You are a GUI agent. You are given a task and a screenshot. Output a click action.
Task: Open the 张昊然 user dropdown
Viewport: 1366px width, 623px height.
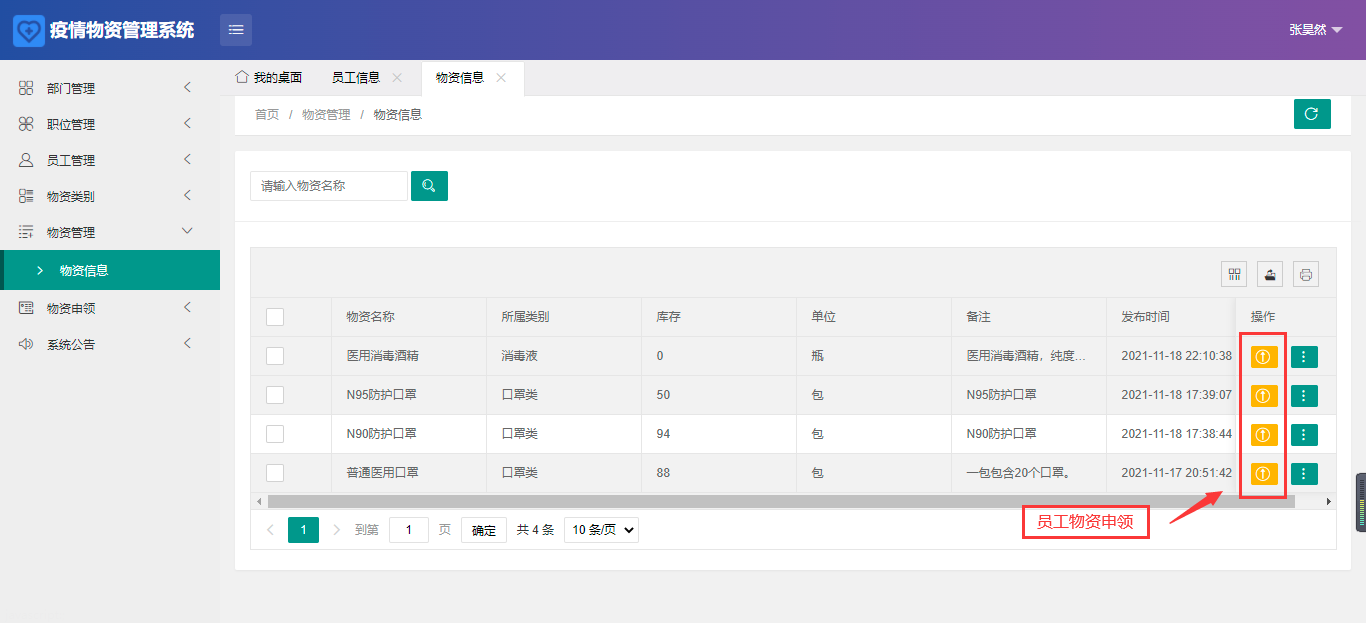click(1315, 30)
